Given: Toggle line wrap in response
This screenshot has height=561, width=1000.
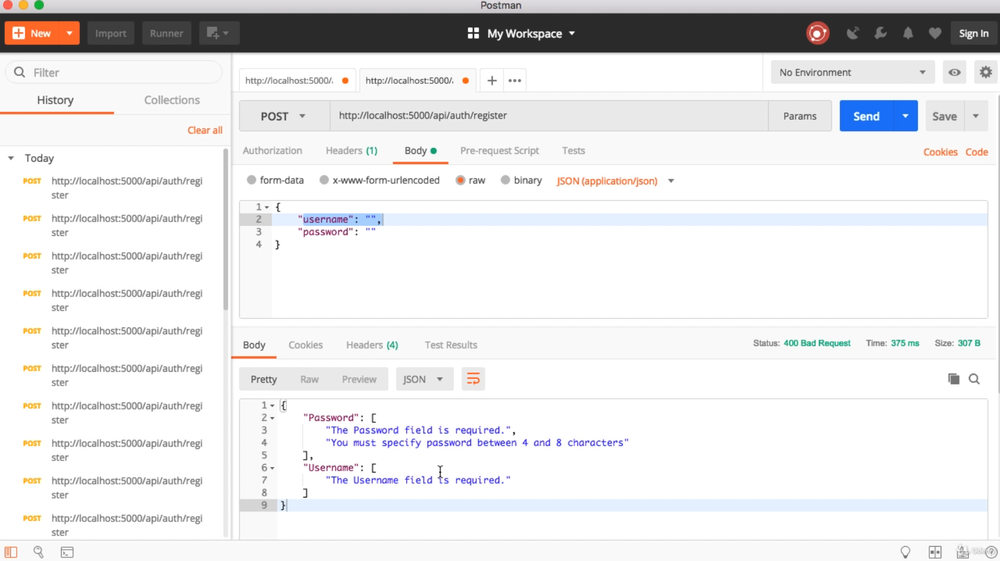Looking at the screenshot, I should click(x=473, y=379).
